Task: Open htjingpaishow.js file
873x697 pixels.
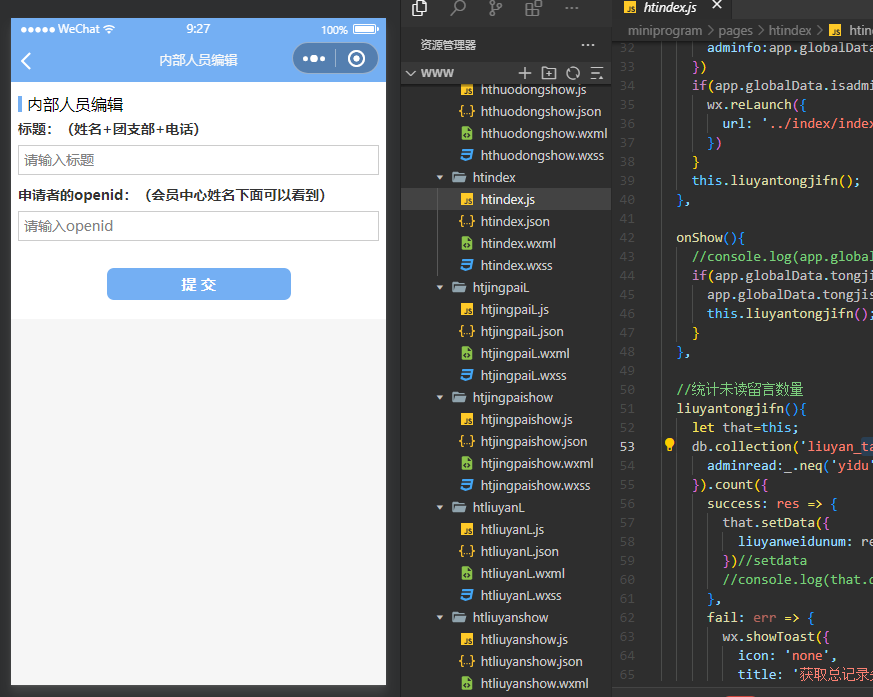Action: tap(506, 419)
